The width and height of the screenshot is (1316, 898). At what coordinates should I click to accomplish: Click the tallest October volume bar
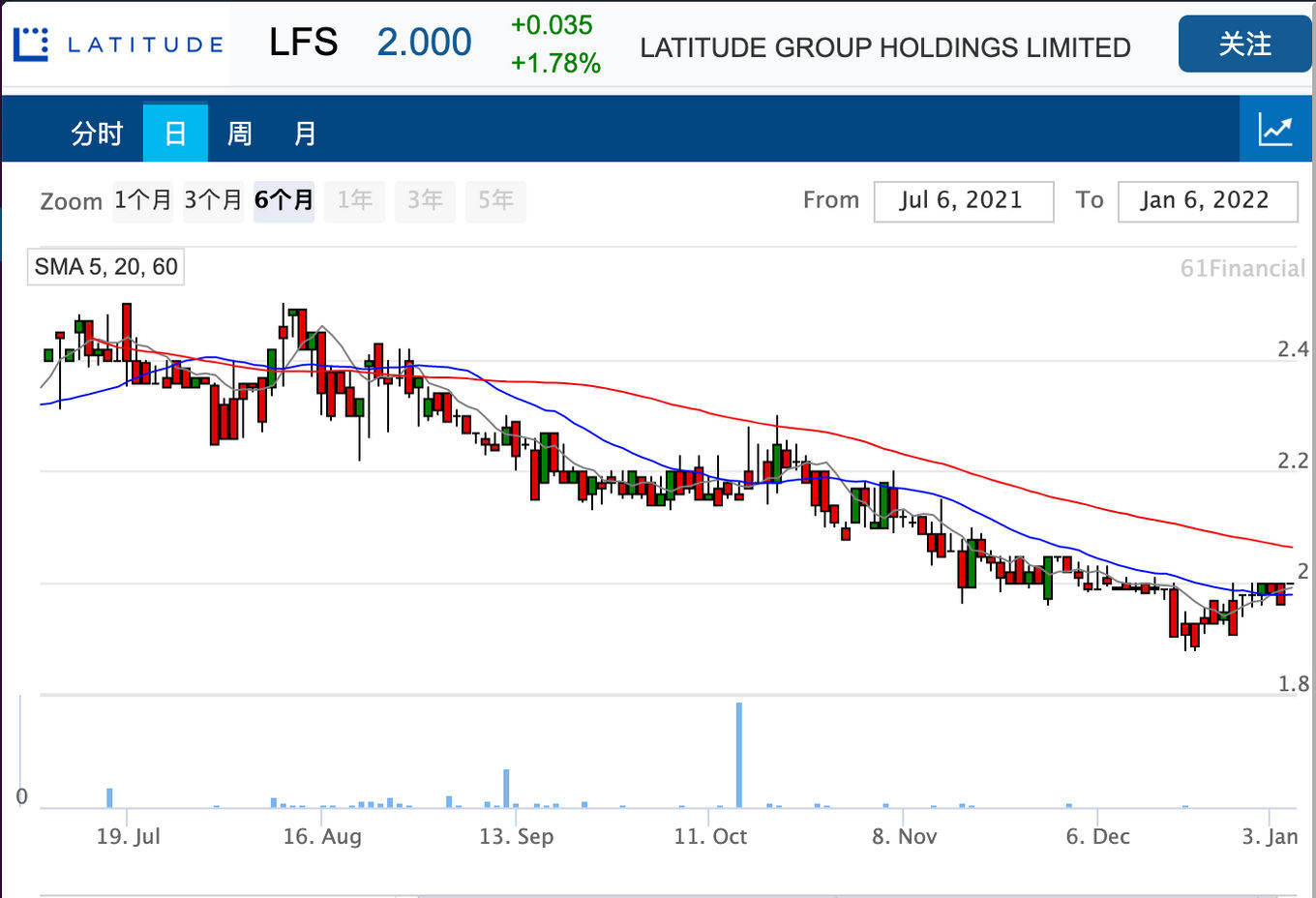point(739,755)
